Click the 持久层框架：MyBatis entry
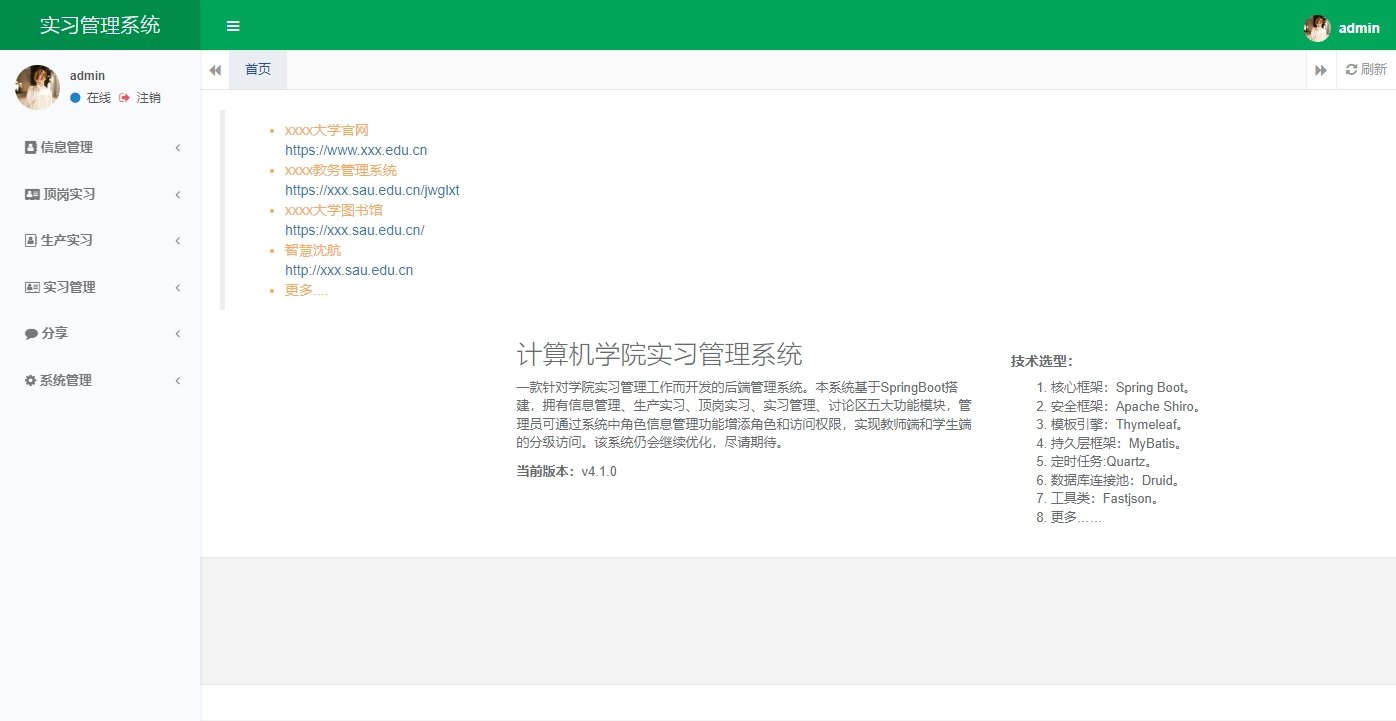This screenshot has height=721, width=1396. [x=1119, y=443]
